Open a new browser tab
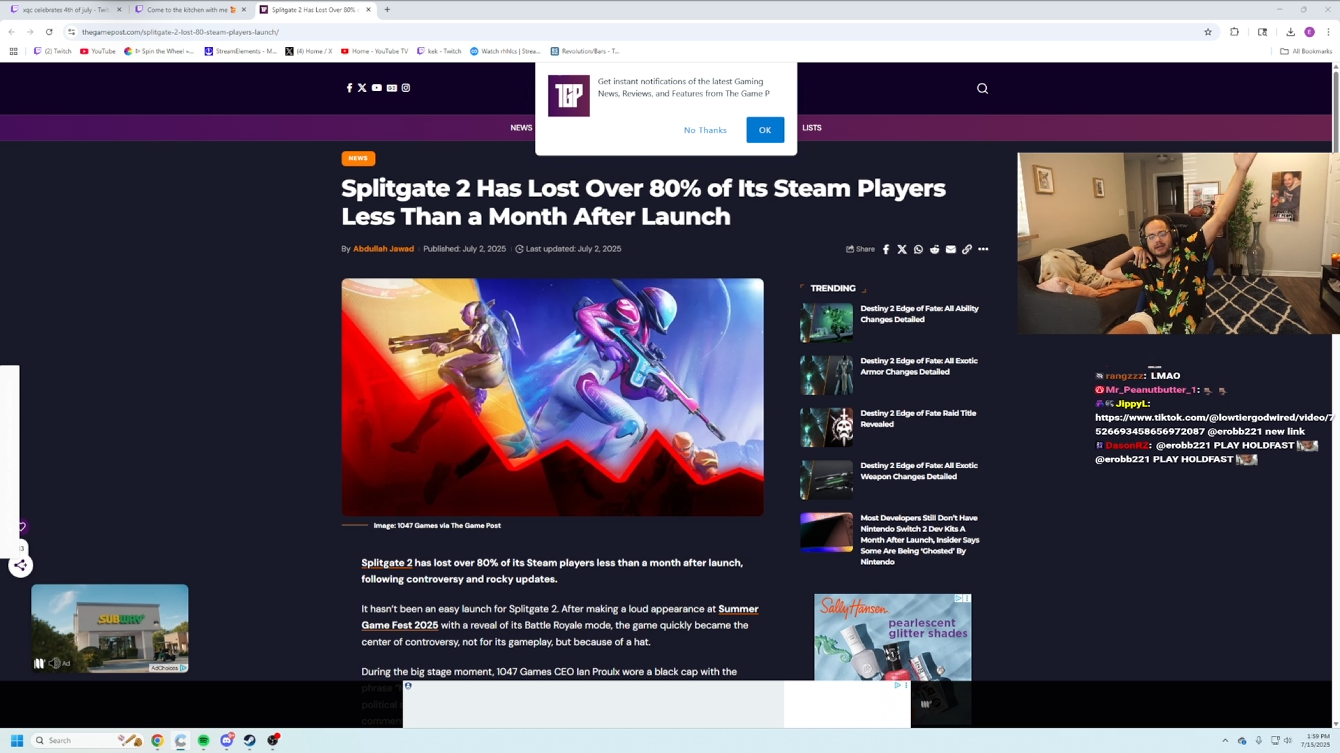Viewport: 1340px width, 753px height. (387, 10)
